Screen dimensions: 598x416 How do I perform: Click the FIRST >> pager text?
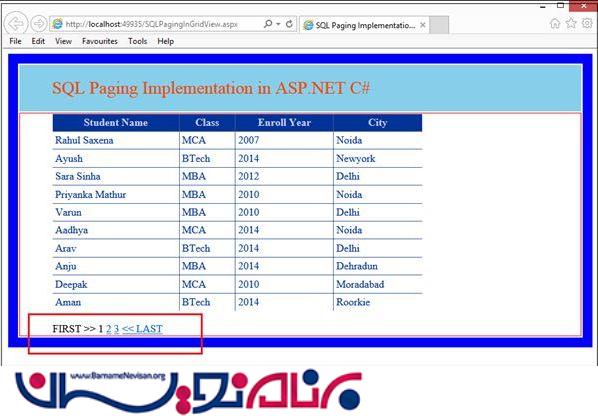point(74,329)
